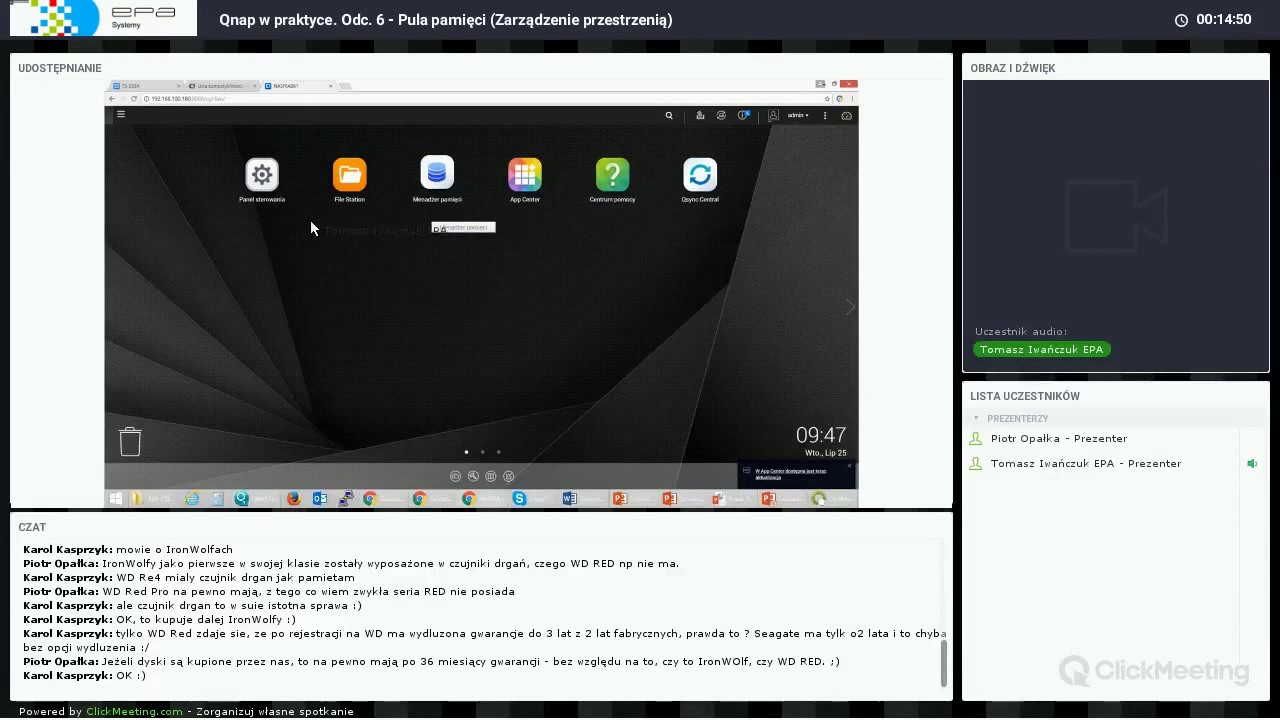Go to second desktop page dot

pos(482,452)
